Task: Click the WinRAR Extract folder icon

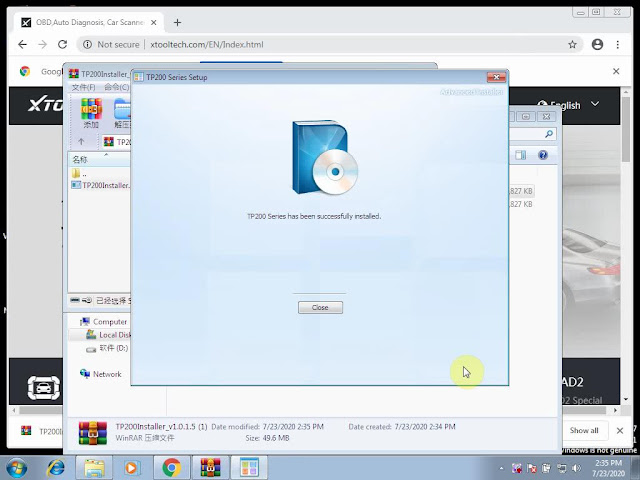Action: click(122, 113)
